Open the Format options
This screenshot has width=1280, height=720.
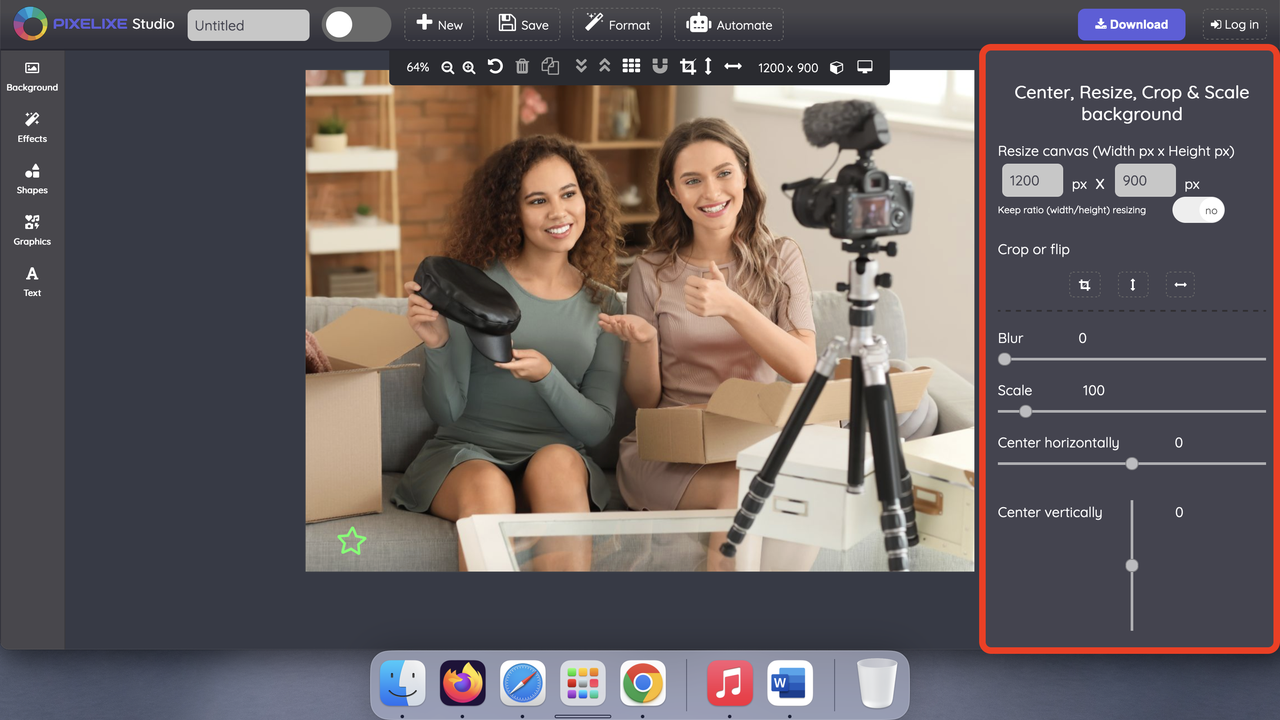617,25
